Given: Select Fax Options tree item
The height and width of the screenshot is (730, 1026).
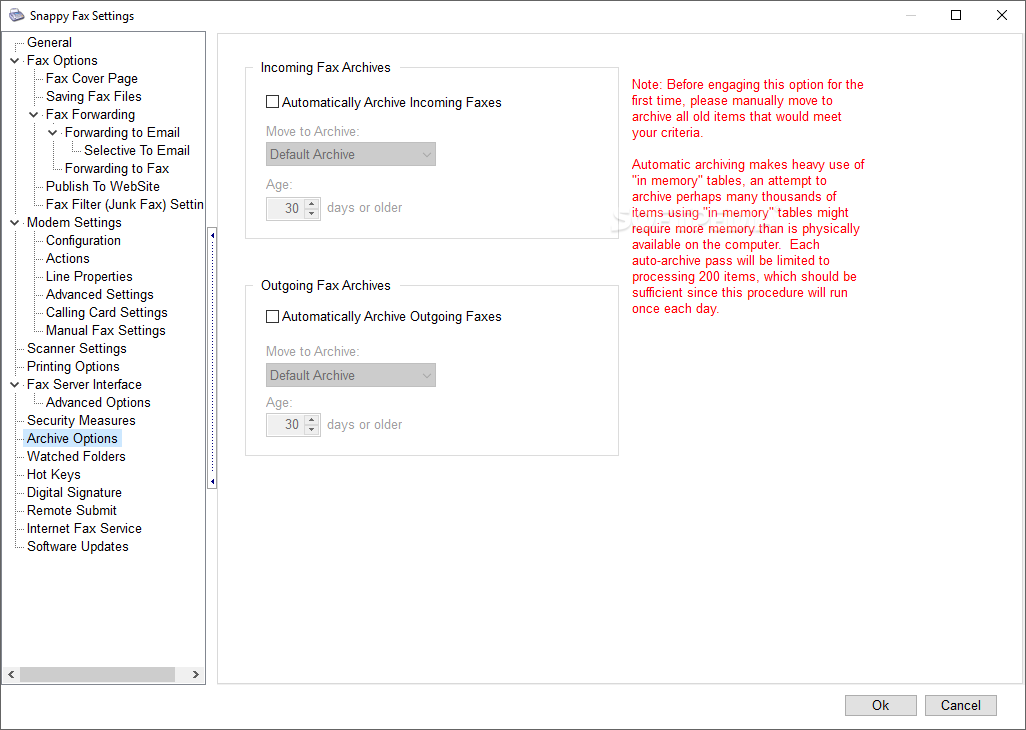Looking at the screenshot, I should click(x=62, y=60).
